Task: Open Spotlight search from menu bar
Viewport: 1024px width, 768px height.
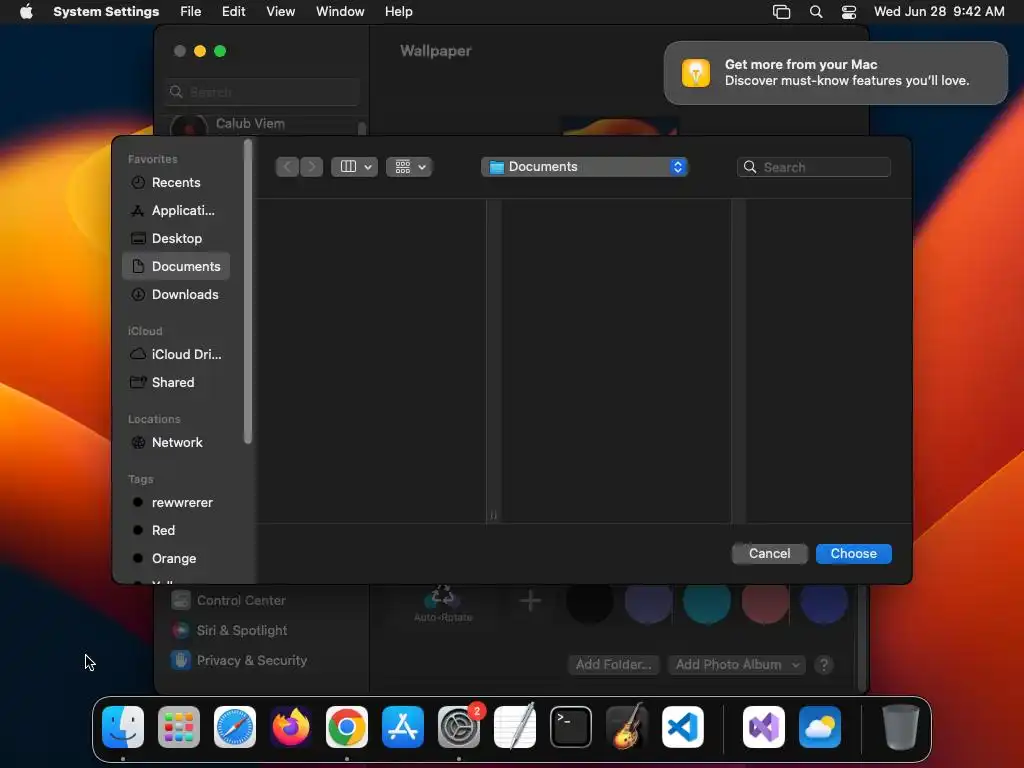Action: coord(816,12)
